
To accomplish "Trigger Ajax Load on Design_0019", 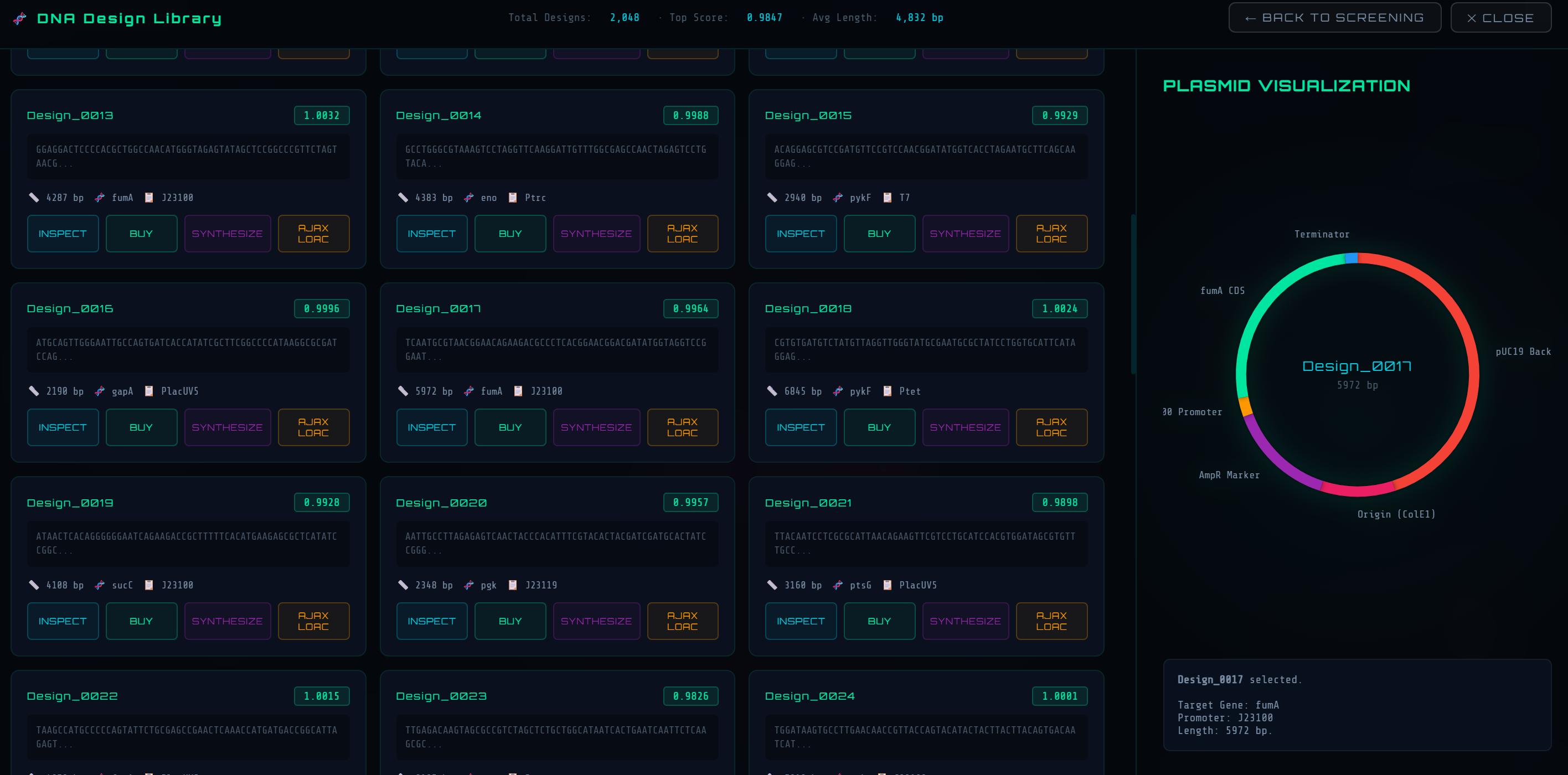I will (313, 621).
